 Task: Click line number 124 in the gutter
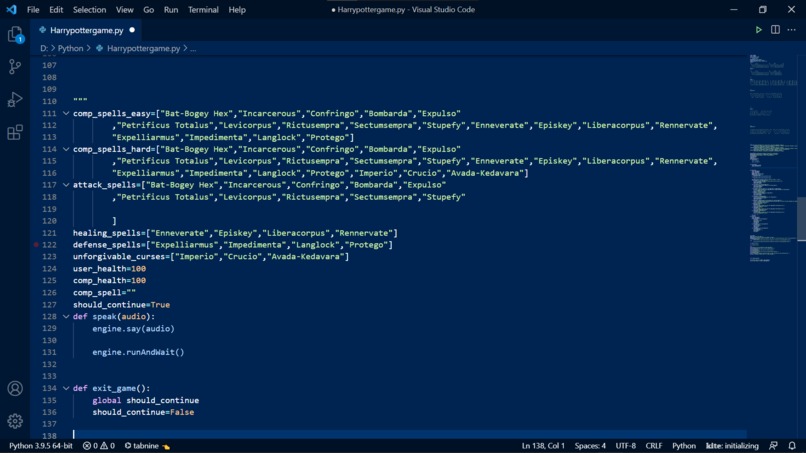tap(49, 268)
